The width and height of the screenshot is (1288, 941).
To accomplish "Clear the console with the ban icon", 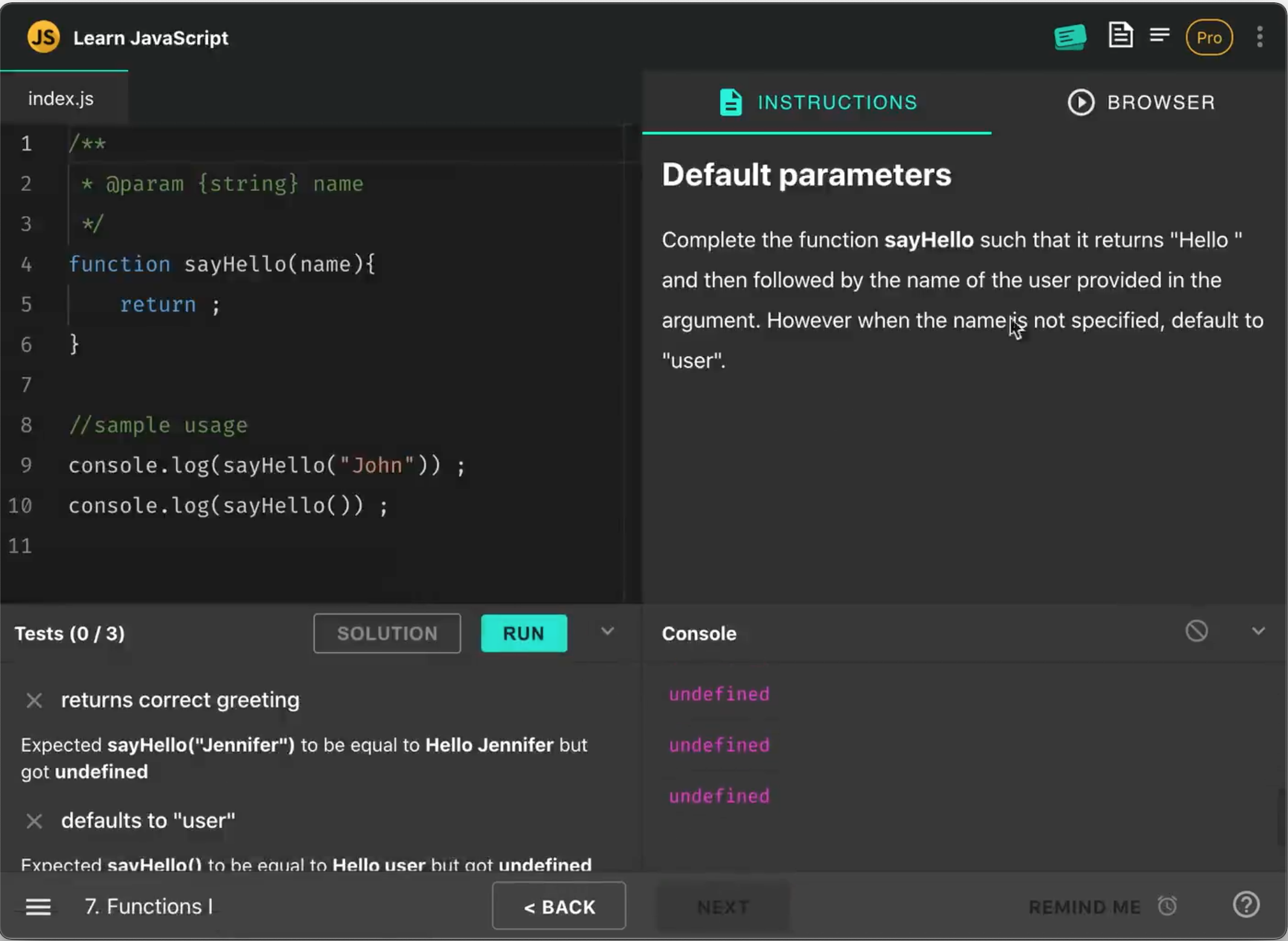I will click(1196, 631).
